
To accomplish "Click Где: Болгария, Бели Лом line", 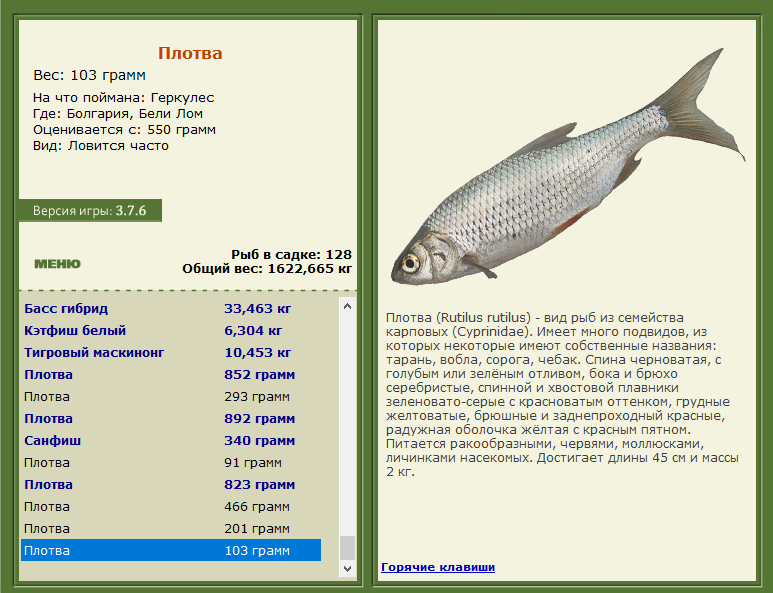I will click(118, 114).
